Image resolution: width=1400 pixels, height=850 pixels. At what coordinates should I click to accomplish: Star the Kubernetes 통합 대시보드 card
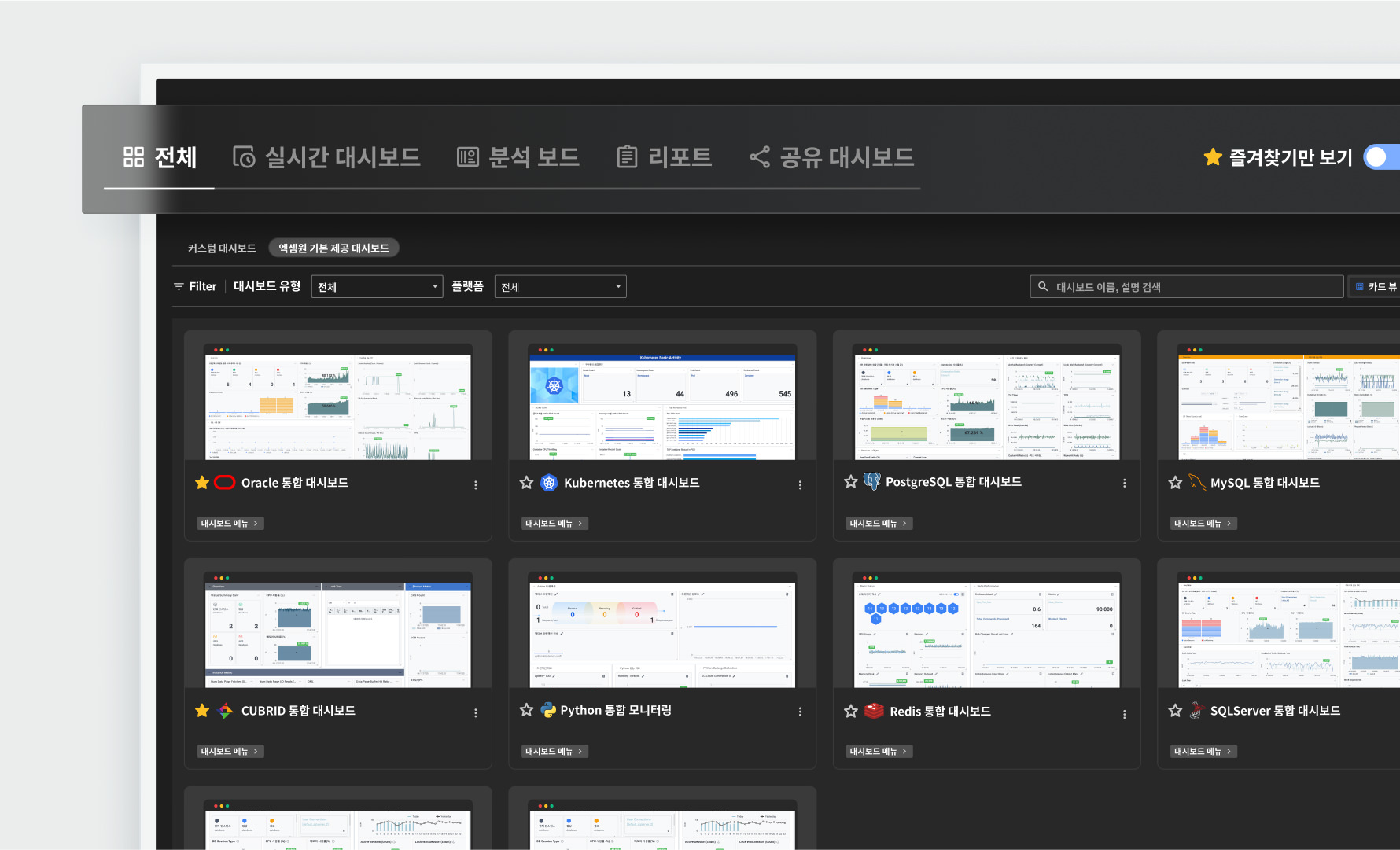click(526, 483)
